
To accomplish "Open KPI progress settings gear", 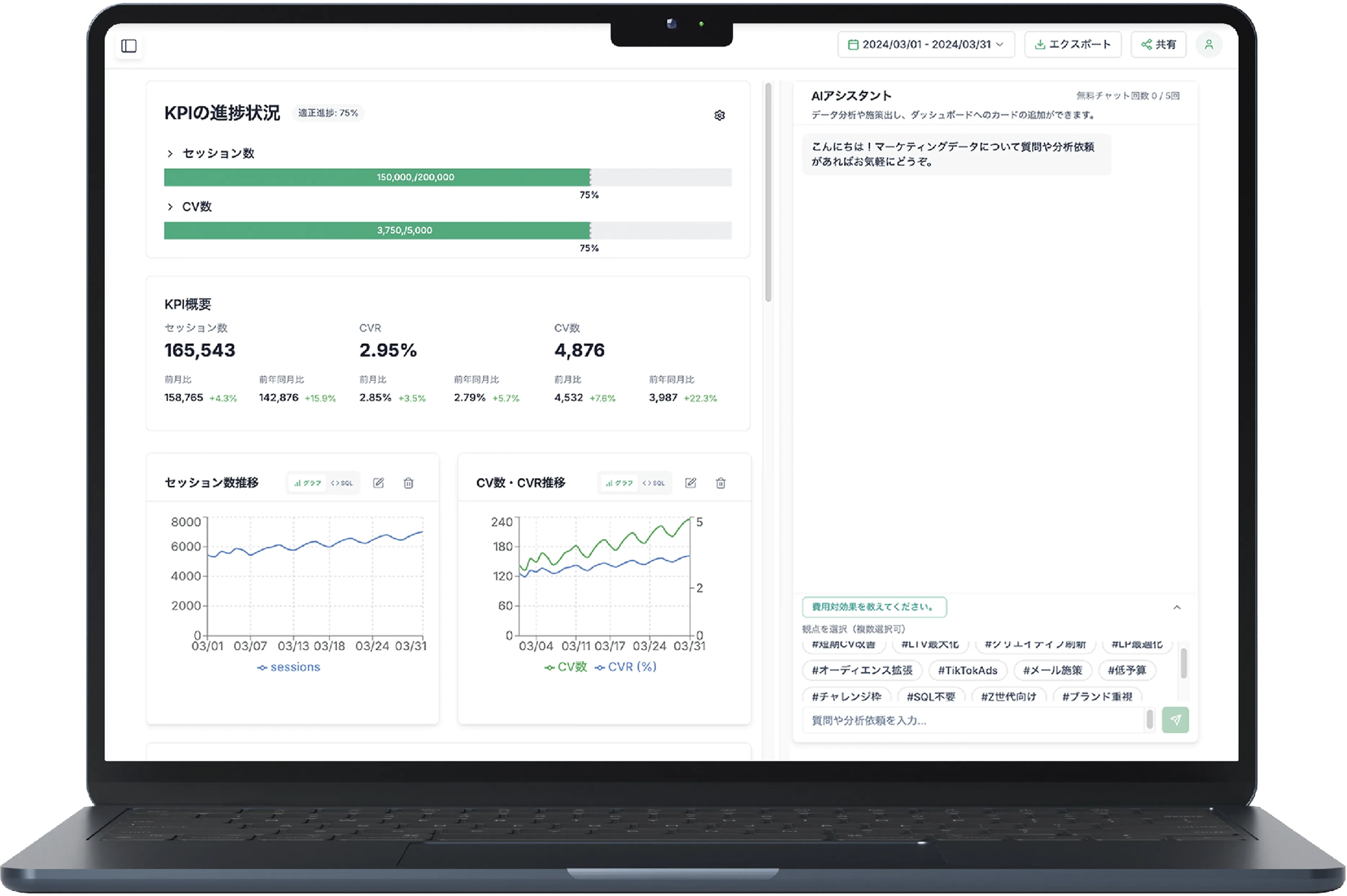I will point(720,115).
